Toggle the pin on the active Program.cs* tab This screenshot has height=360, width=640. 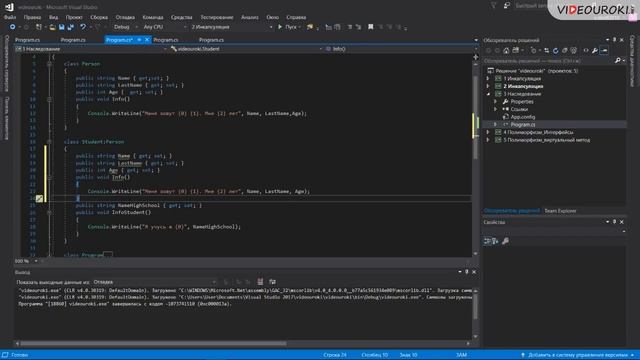[x=139, y=40]
